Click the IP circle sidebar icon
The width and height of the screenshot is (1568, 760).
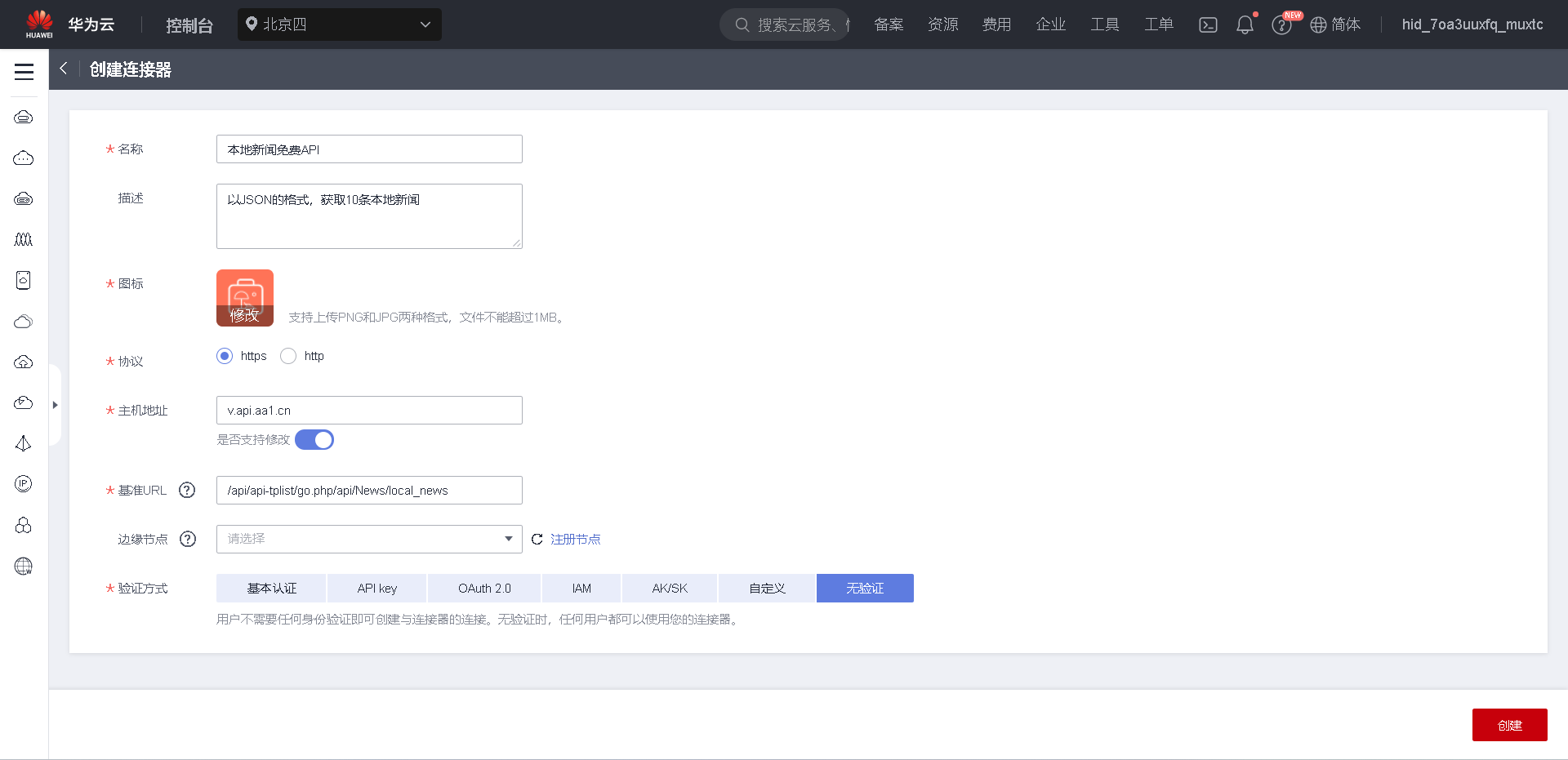(24, 484)
